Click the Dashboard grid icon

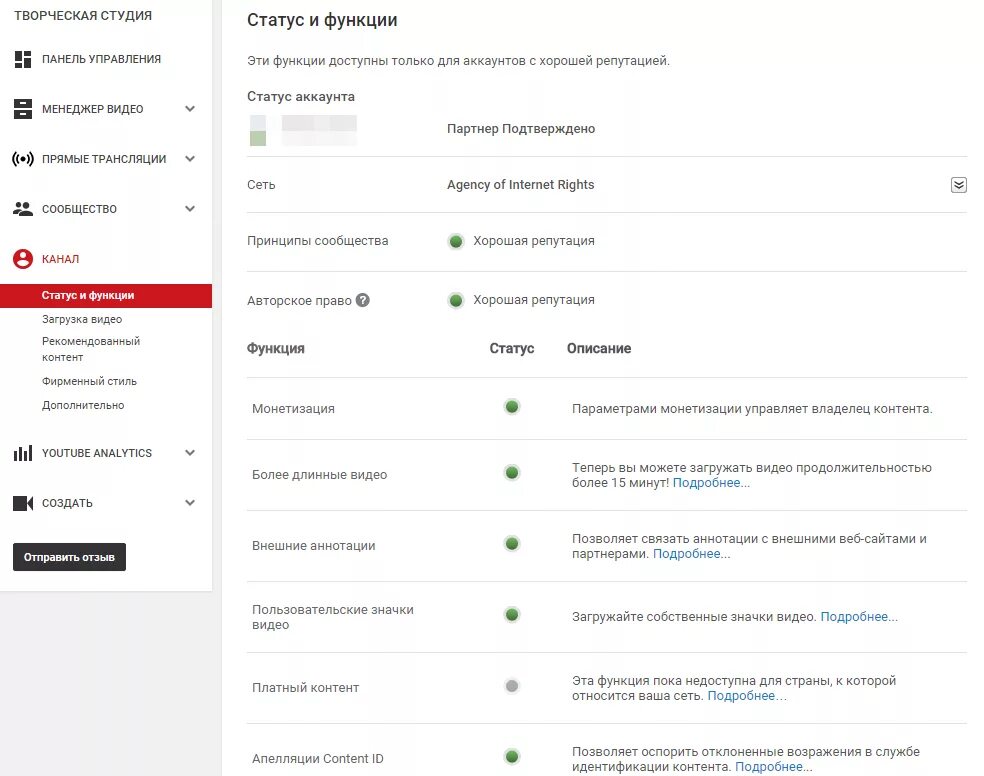[x=23, y=59]
